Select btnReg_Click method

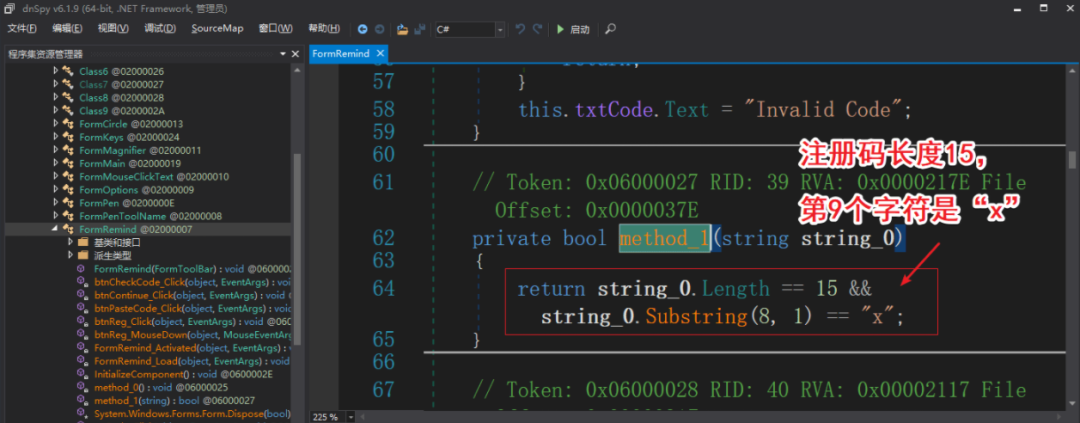192,321
